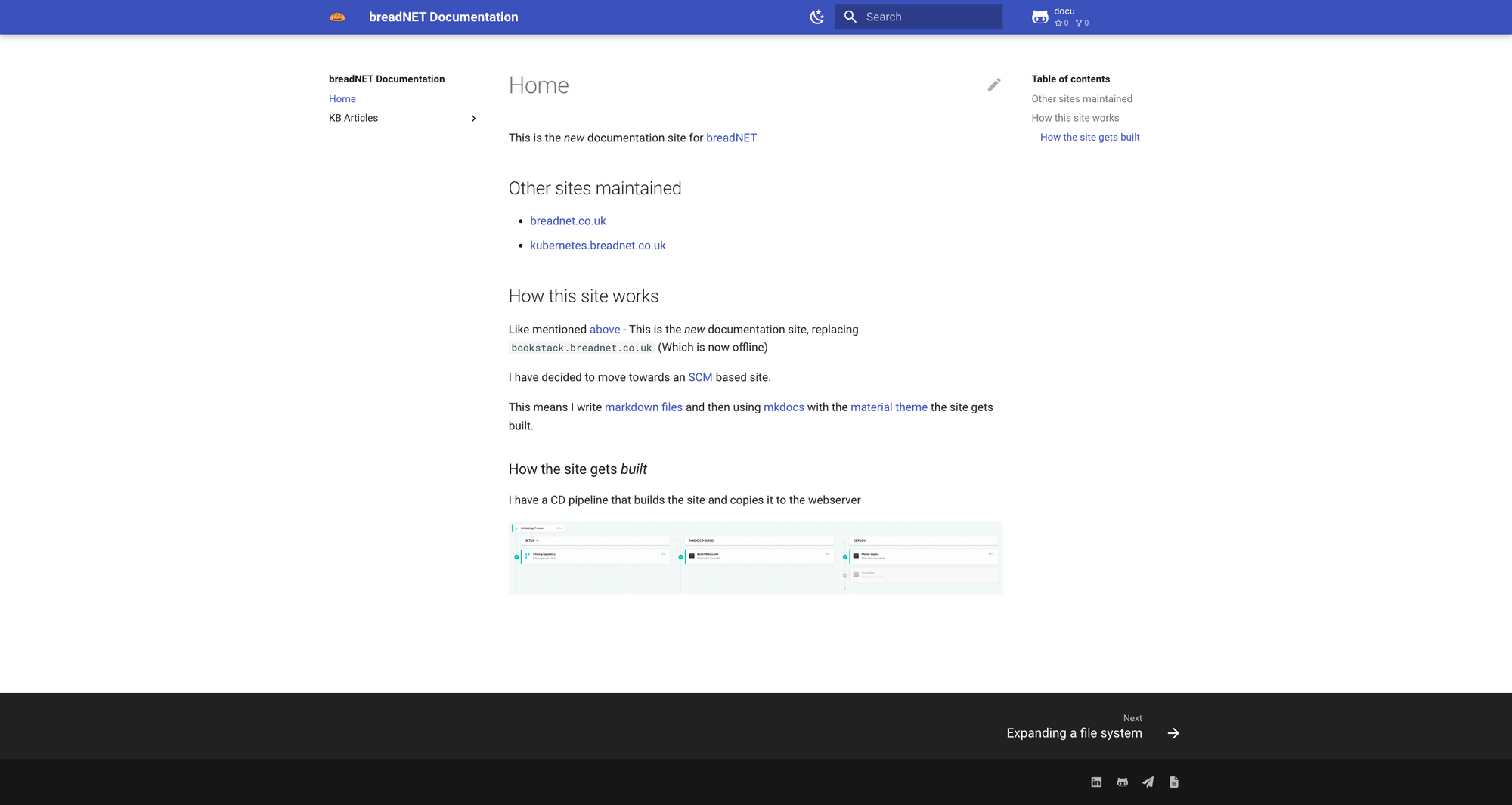Click the Home page heading
The width and height of the screenshot is (1512, 805).
click(x=538, y=85)
